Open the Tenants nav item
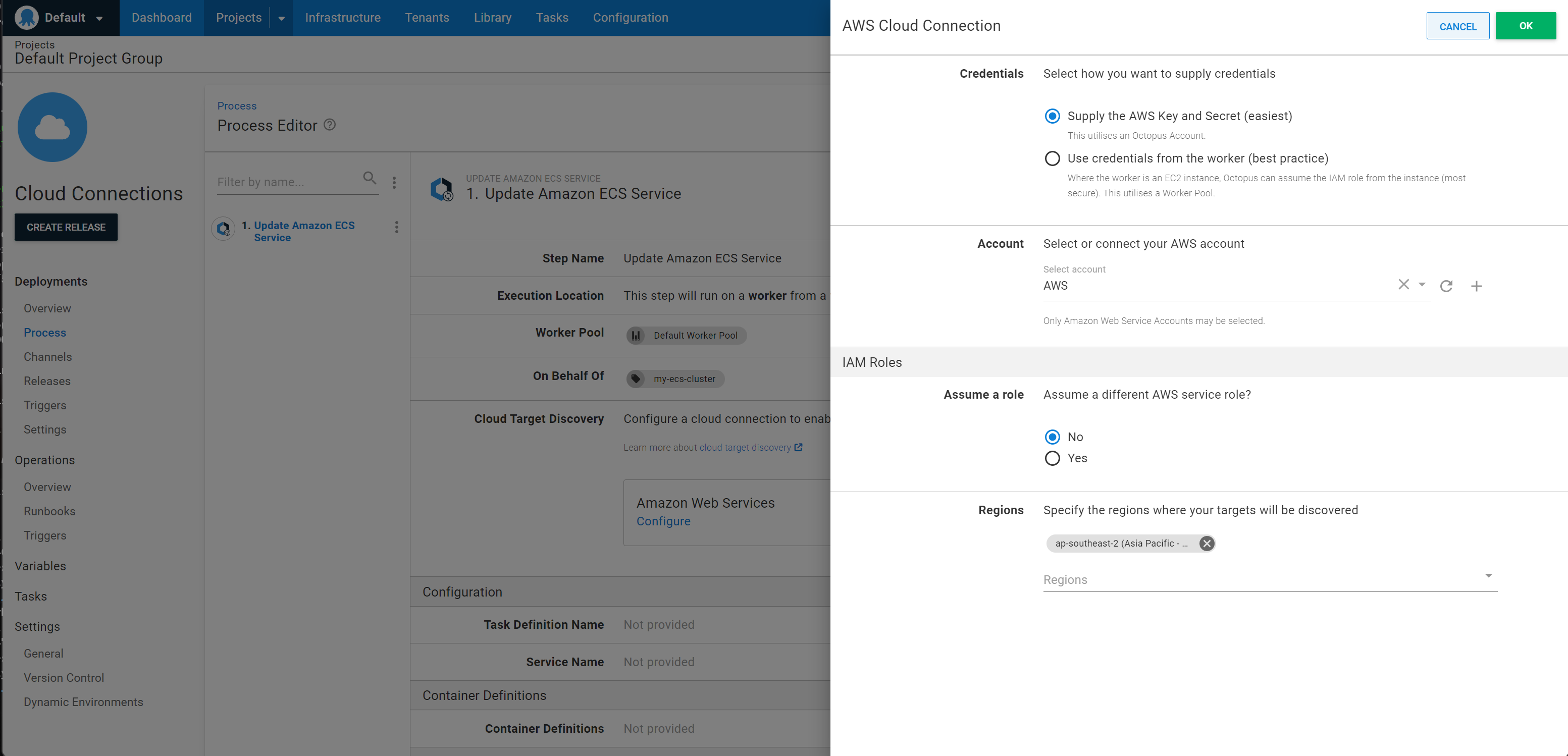1568x756 pixels. click(427, 18)
